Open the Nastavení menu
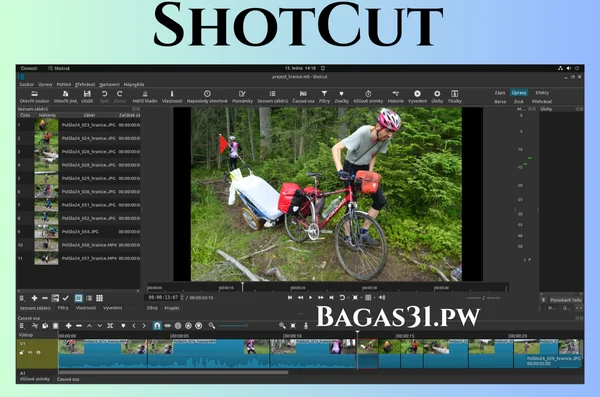Image resolution: width=600 pixels, height=397 pixels. point(109,84)
